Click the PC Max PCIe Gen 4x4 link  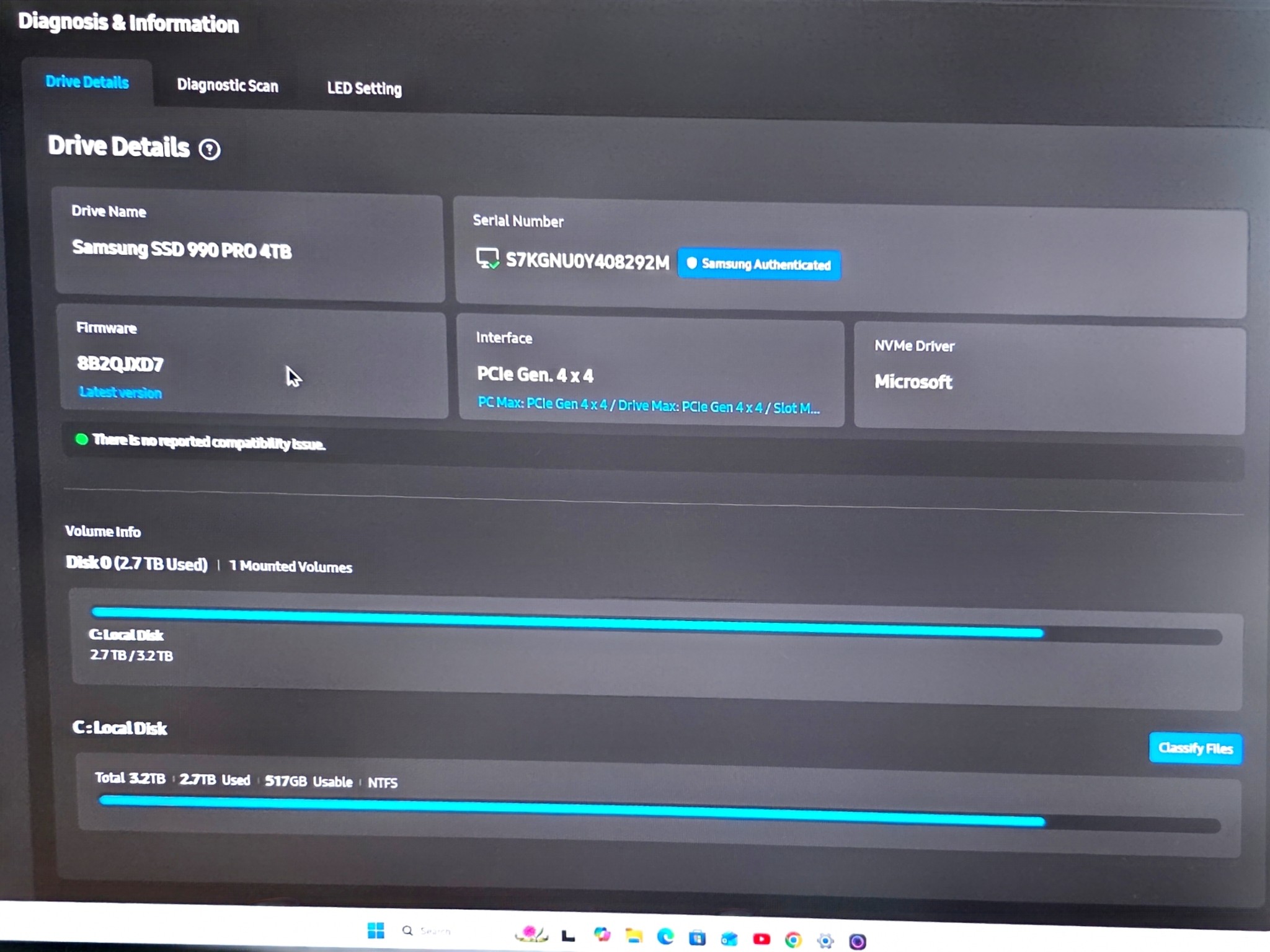(649, 405)
